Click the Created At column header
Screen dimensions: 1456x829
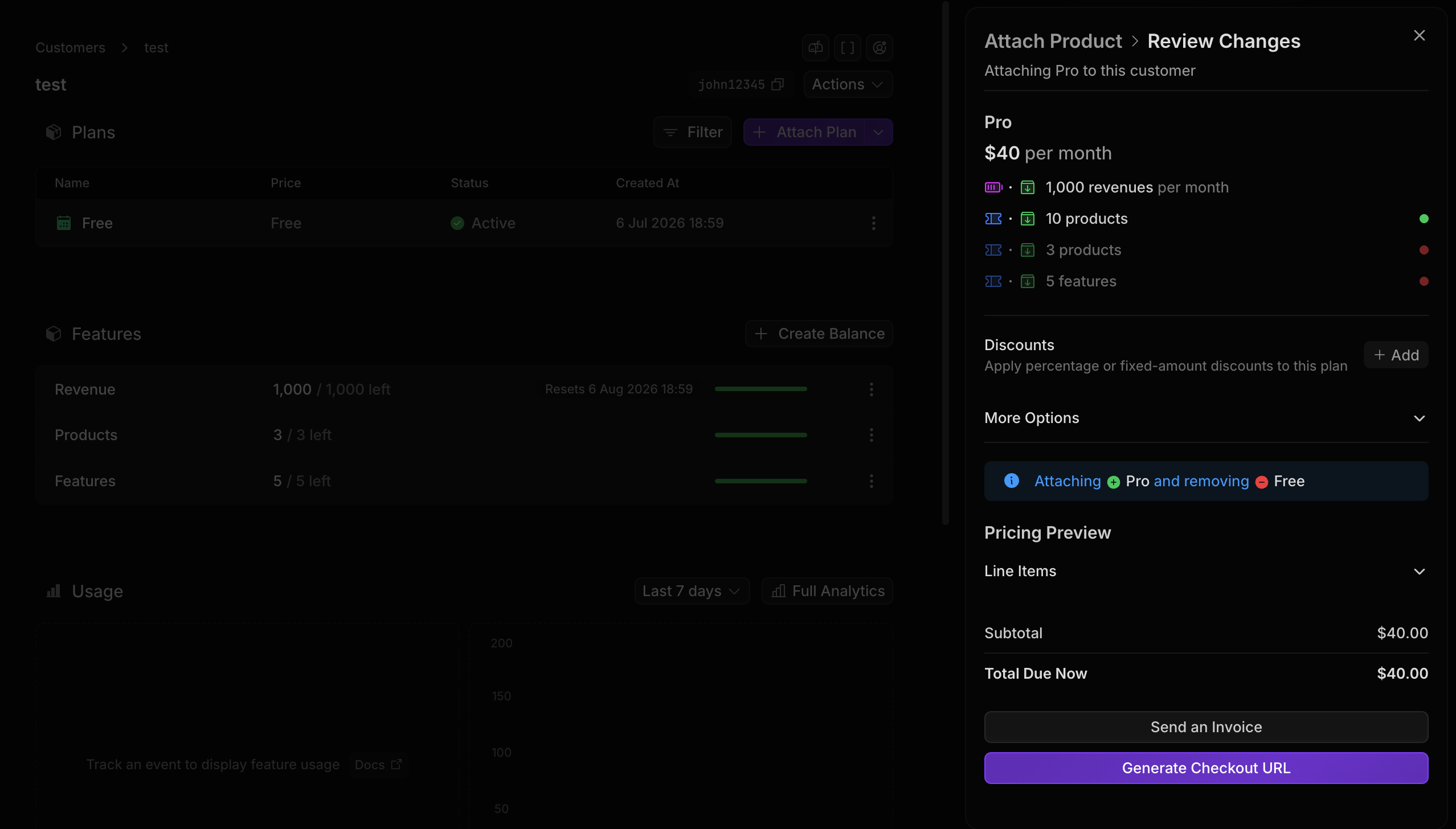pos(647,183)
